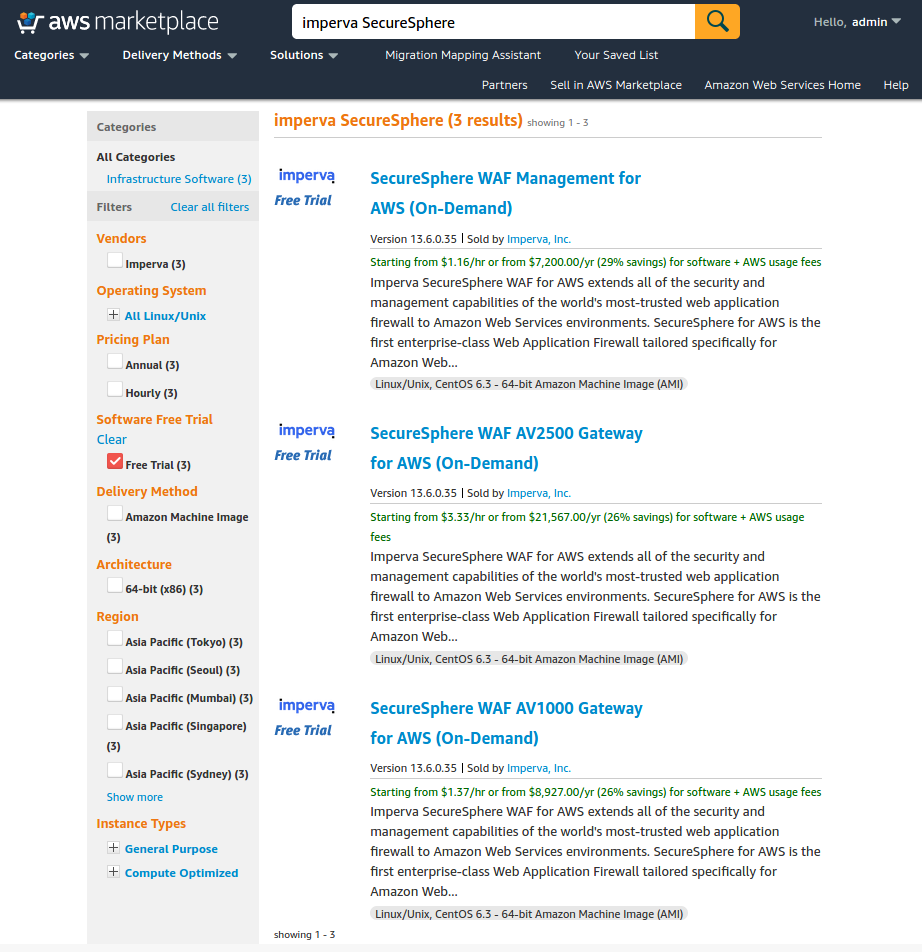The image size is (922, 952).
Task: Expand the All Linux/Unix plus icon
Action: click(x=114, y=315)
